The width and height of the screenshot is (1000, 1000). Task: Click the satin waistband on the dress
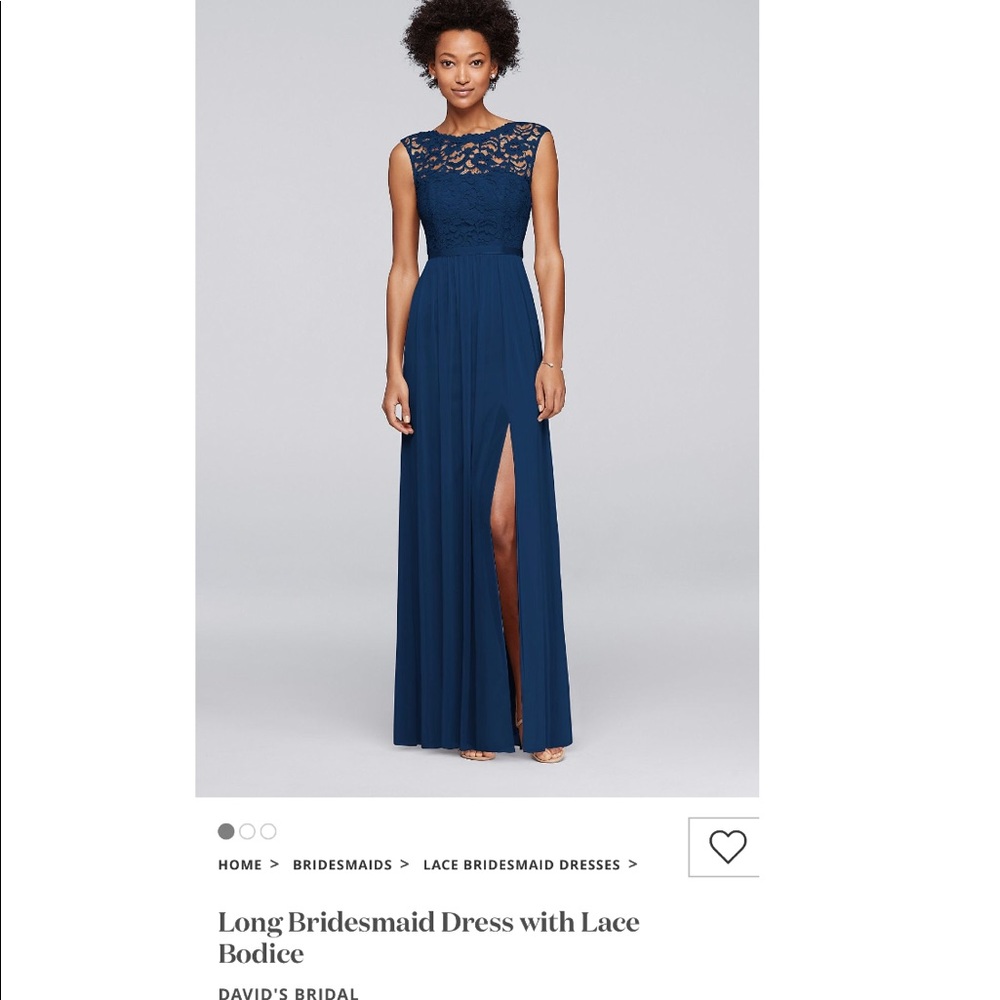tap(474, 253)
